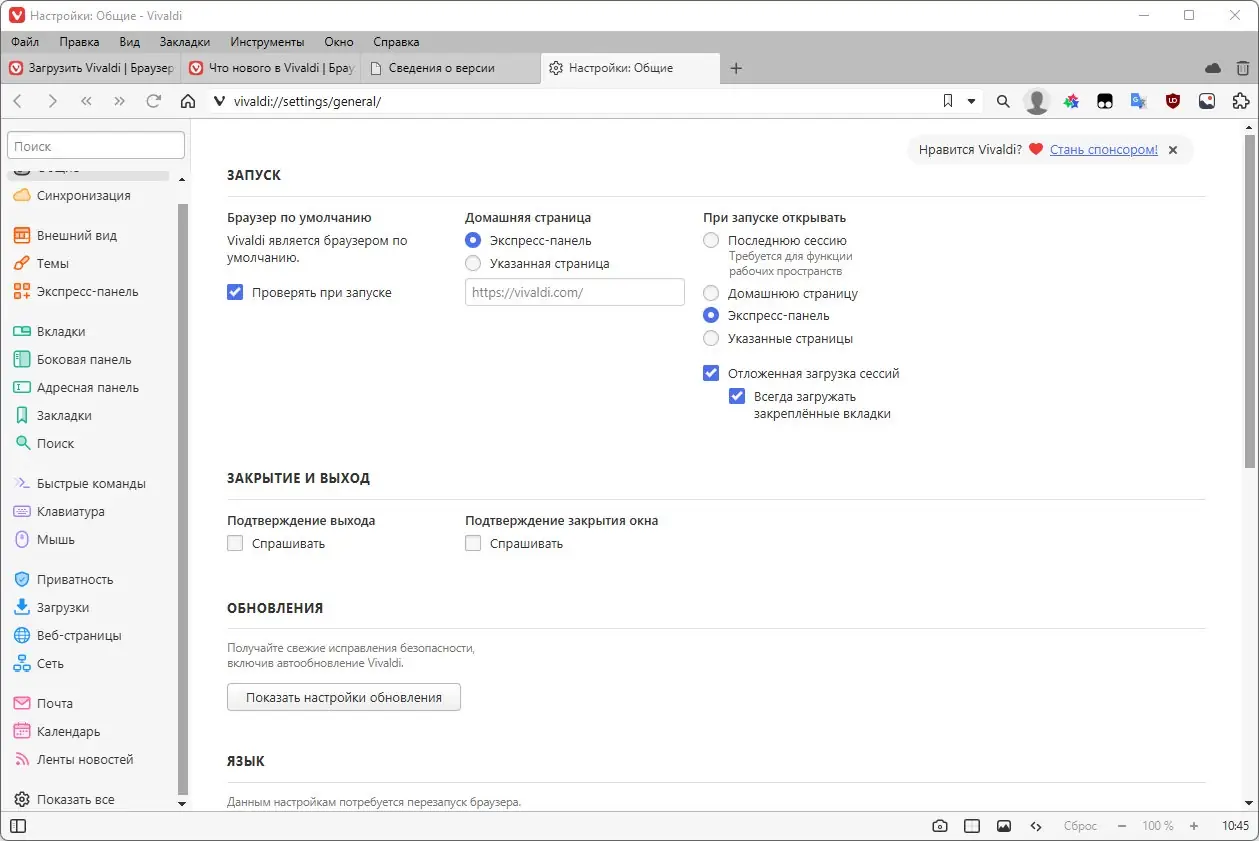Open the user profile avatar
This screenshot has width=1259, height=841.
(x=1037, y=101)
